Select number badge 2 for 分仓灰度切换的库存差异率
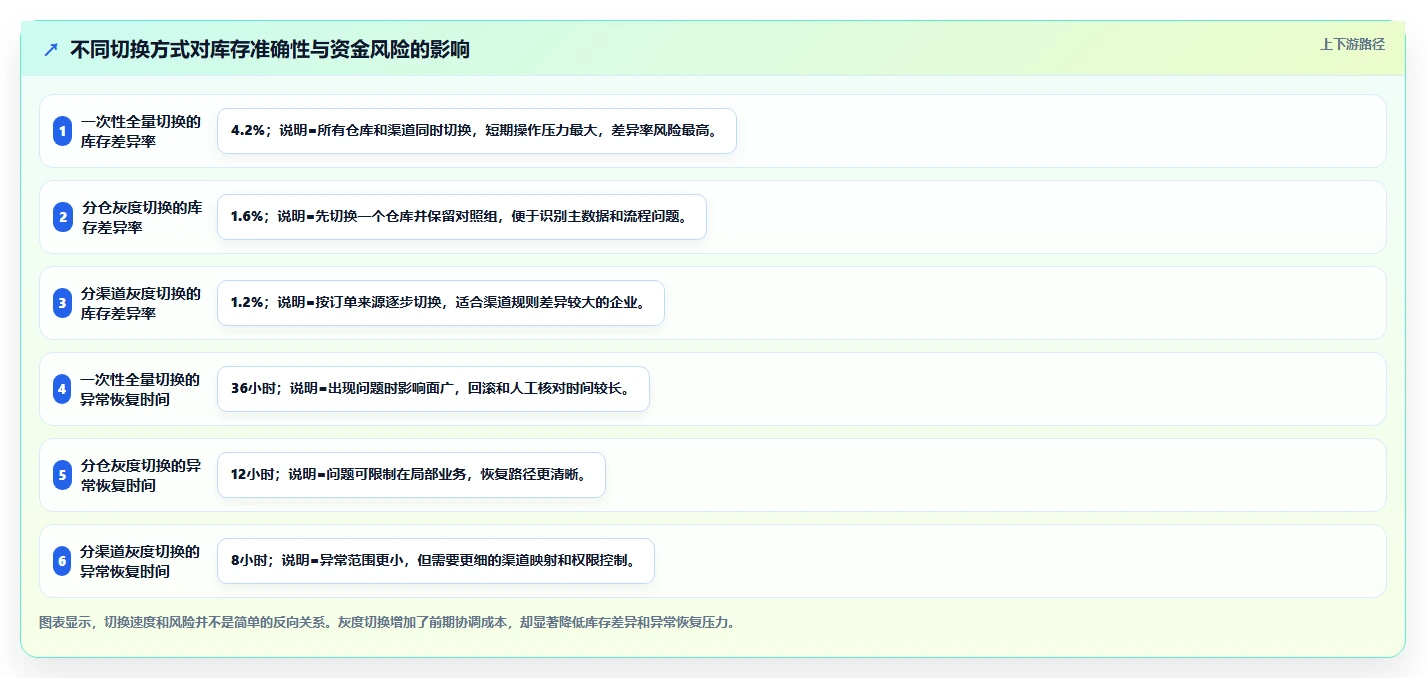 62,217
